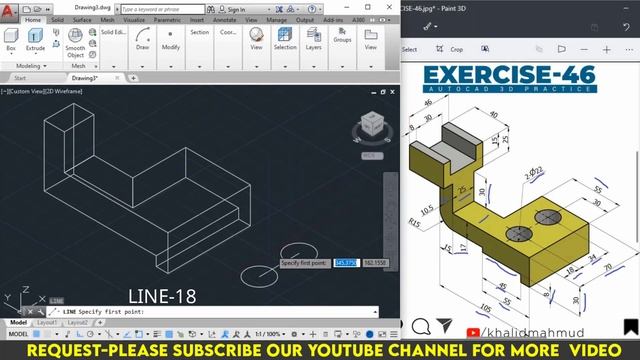The height and width of the screenshot is (360, 640).
Task: Open the Layers panel icon
Action: (x=313, y=39)
